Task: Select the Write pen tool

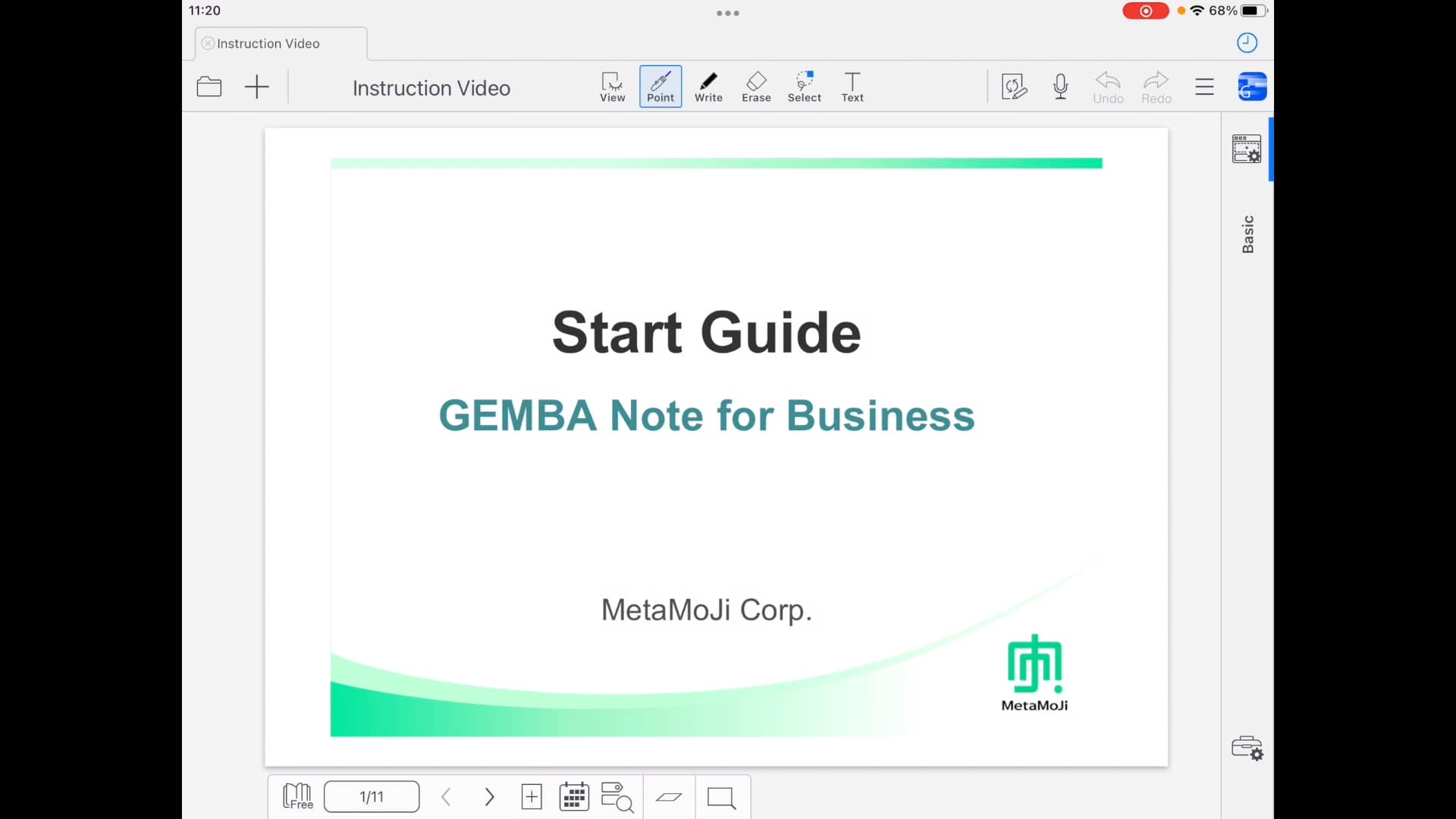Action: [x=708, y=86]
